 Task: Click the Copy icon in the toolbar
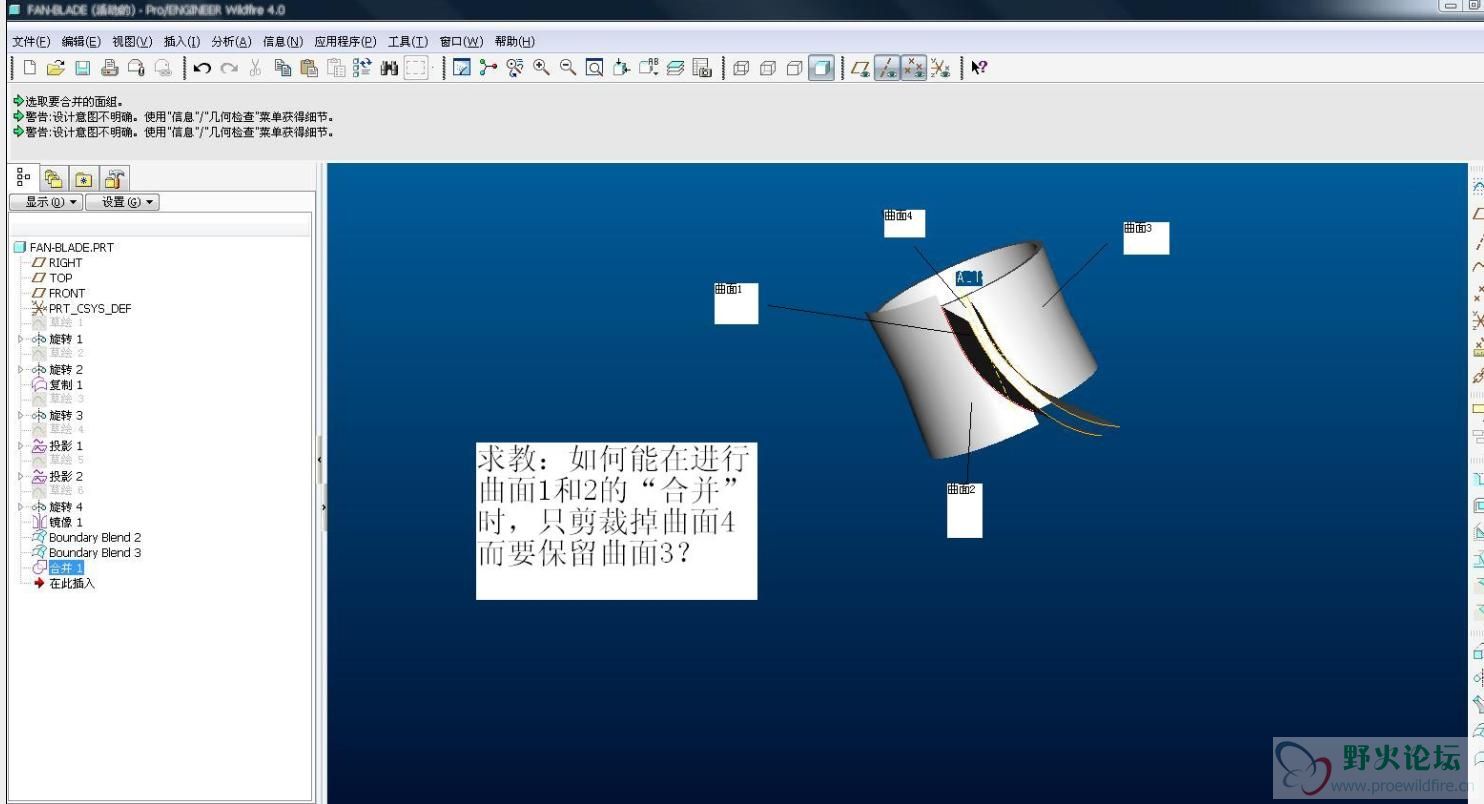point(283,68)
